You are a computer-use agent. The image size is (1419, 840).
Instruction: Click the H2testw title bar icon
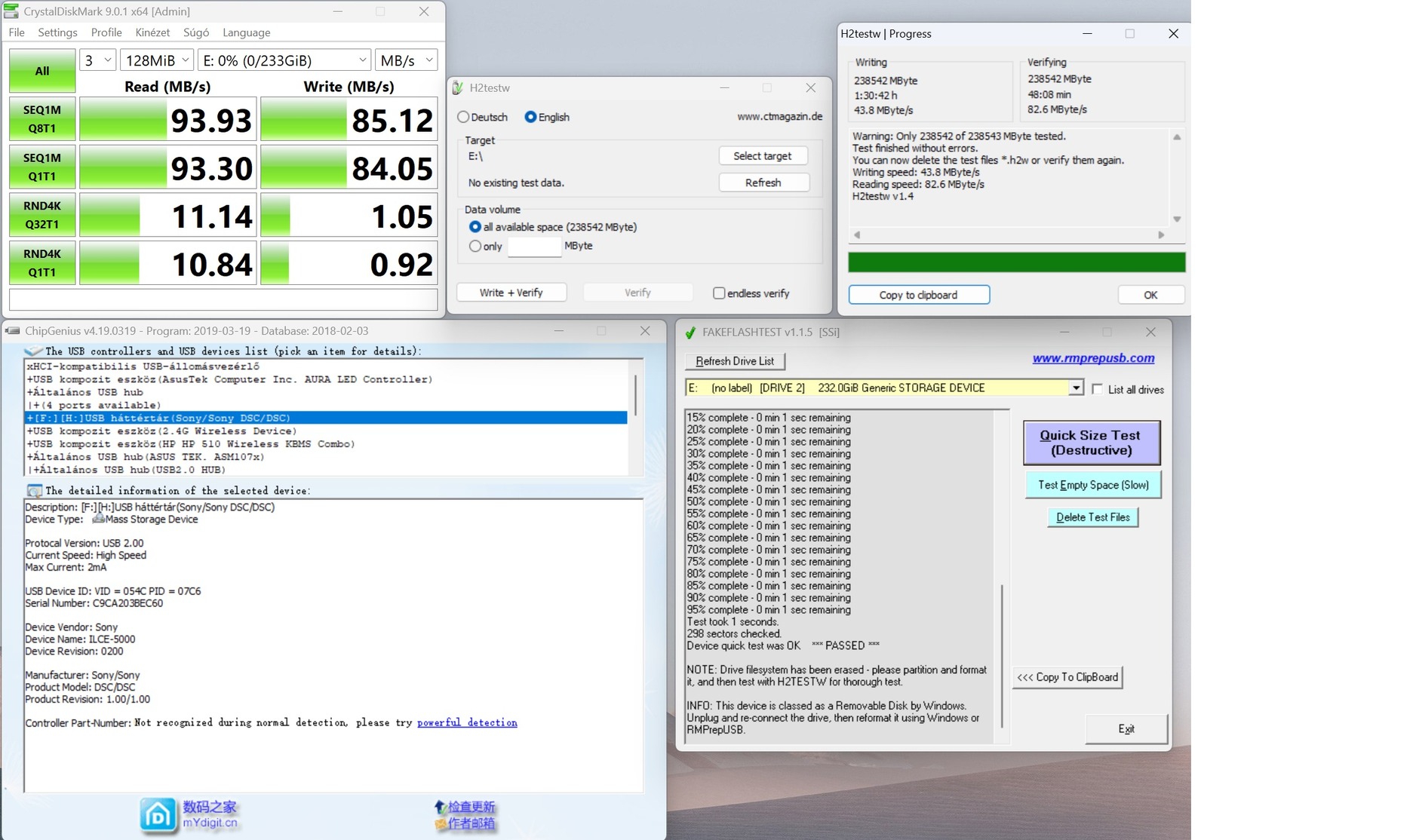coord(457,88)
